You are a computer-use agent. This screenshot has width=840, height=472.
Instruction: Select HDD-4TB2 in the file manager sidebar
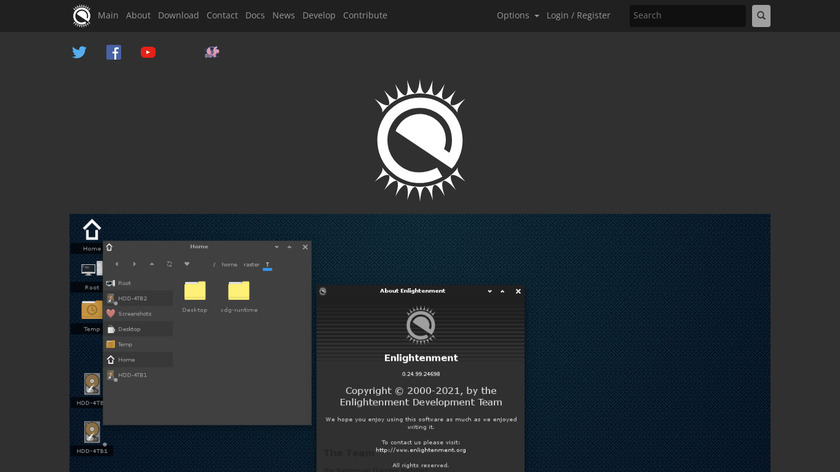click(138, 298)
